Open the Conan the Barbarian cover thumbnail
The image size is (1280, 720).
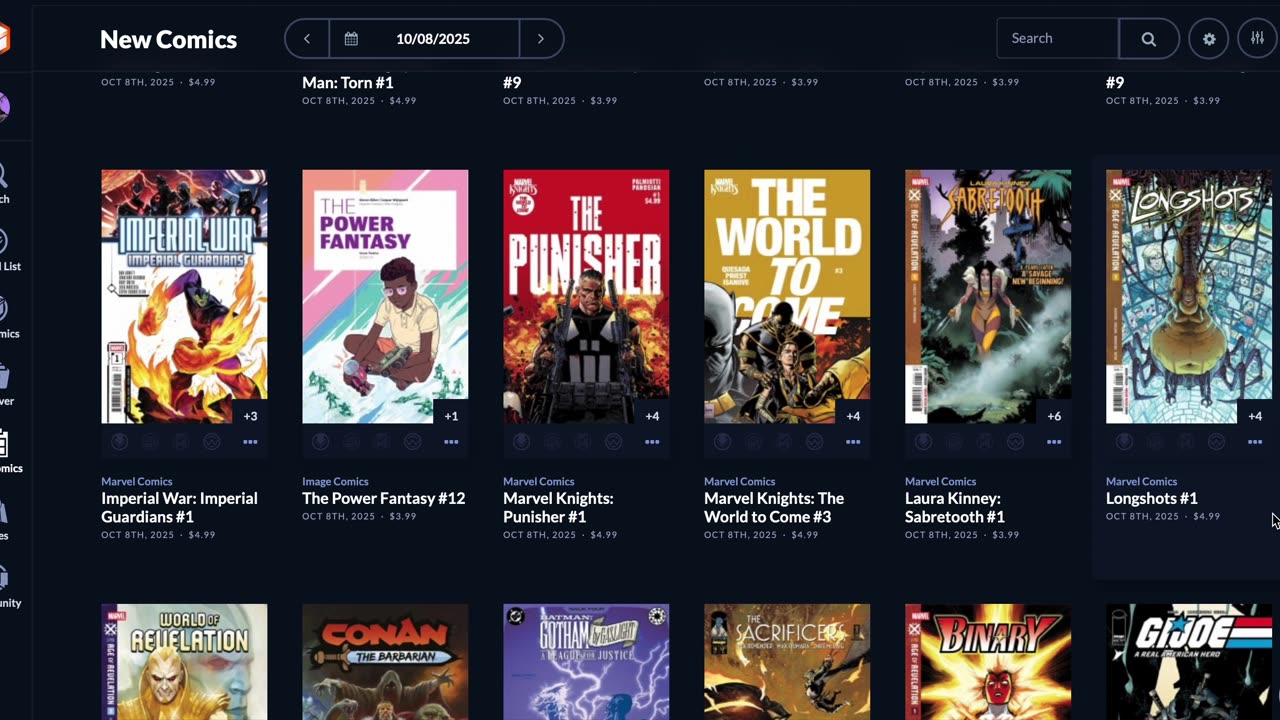point(385,662)
